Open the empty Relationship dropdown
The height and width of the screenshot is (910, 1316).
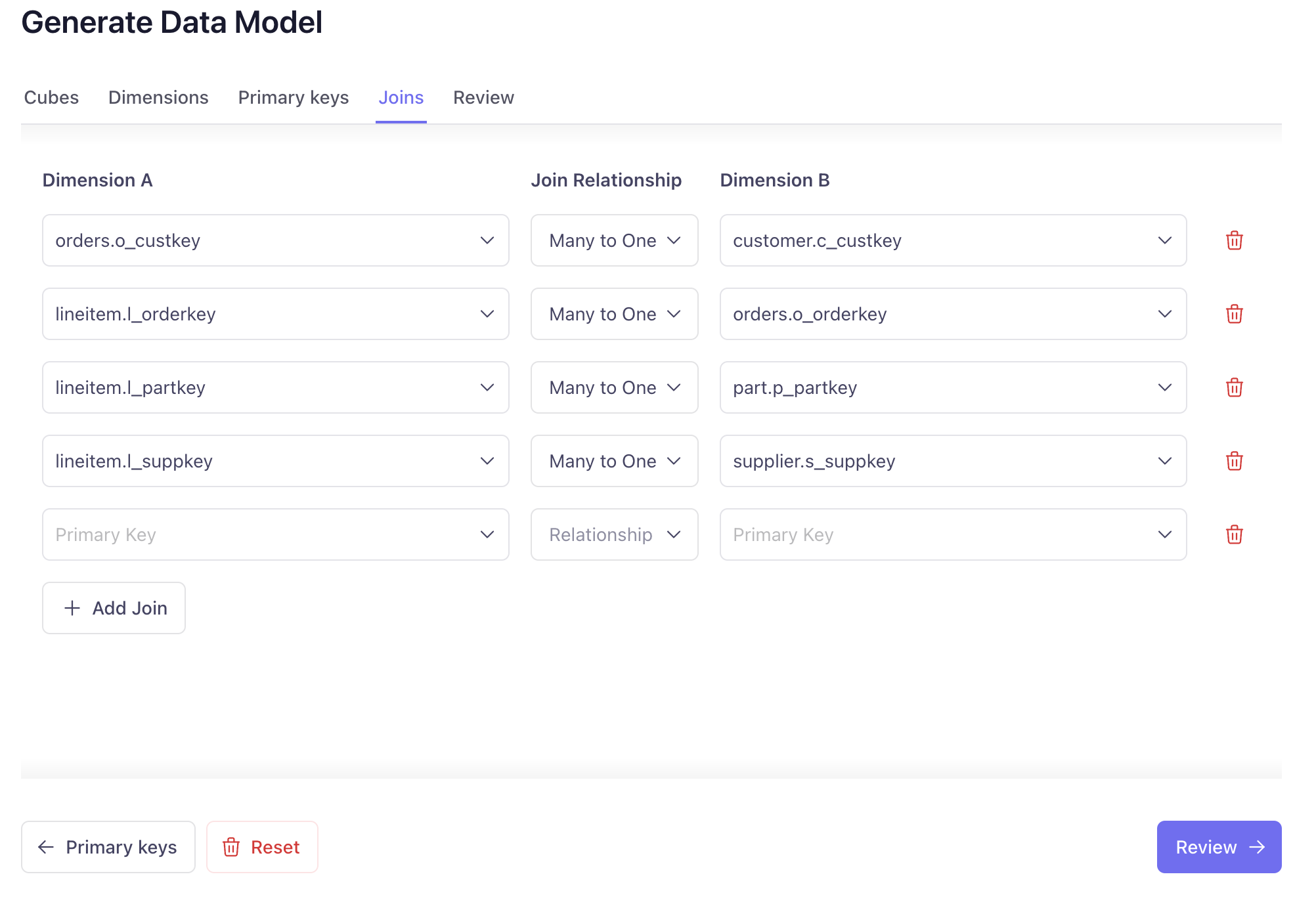(614, 534)
